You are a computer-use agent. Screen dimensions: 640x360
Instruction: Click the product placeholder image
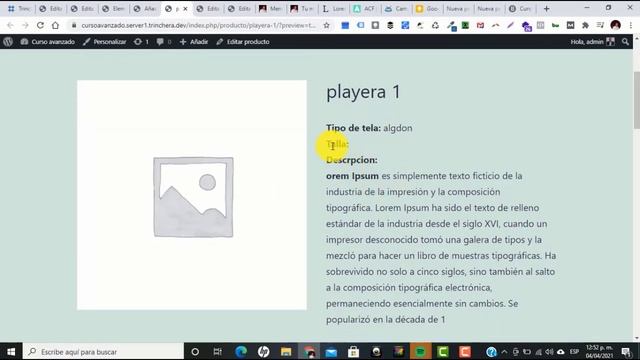[192, 195]
